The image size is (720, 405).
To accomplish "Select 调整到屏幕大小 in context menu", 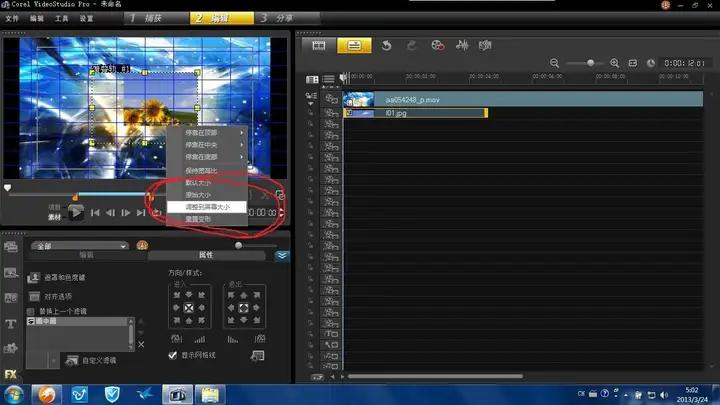I will [207, 207].
